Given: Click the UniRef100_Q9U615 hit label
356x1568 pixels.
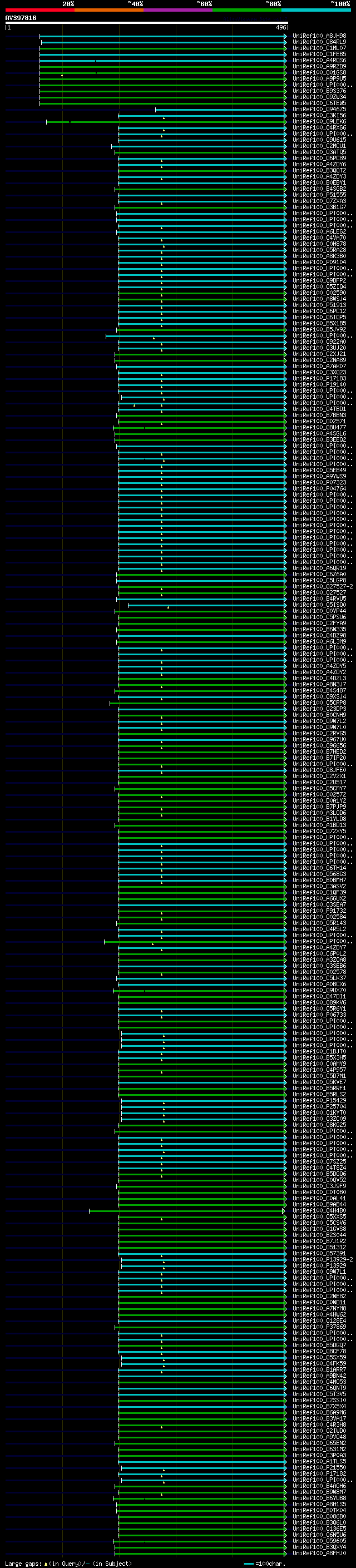Looking at the screenshot, I should [319, 140].
